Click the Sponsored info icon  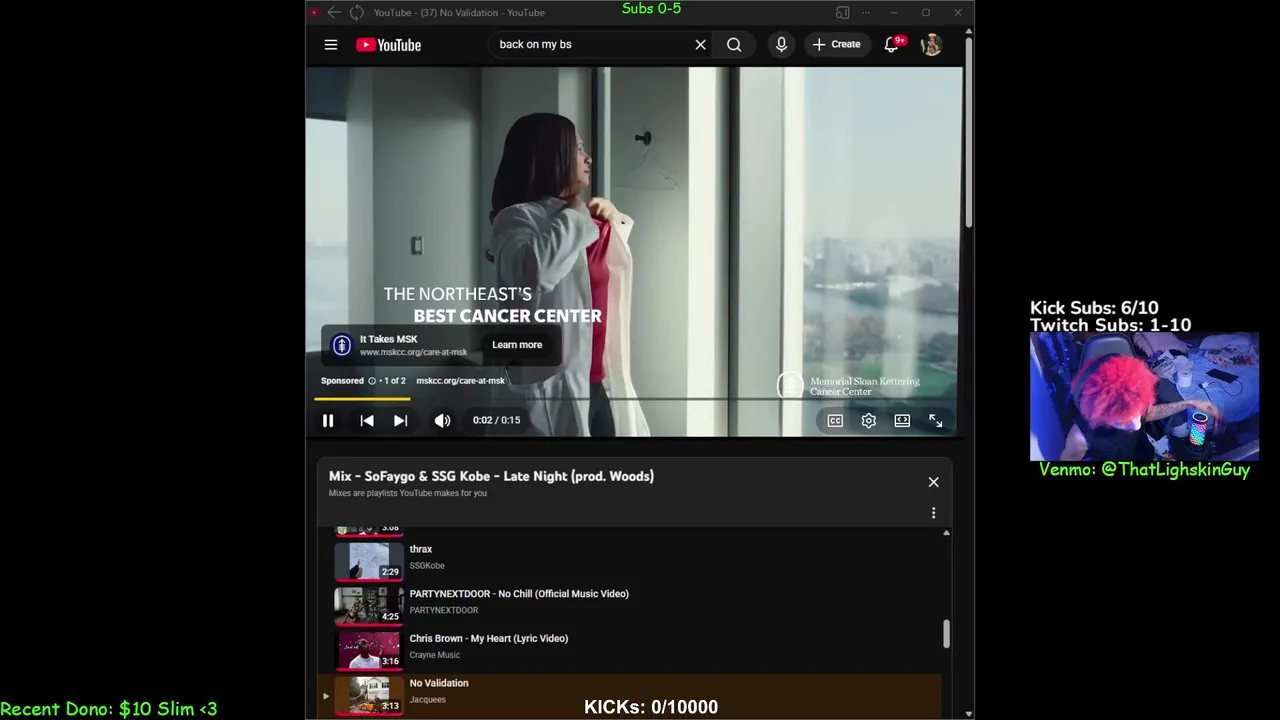pyautogui.click(x=372, y=381)
